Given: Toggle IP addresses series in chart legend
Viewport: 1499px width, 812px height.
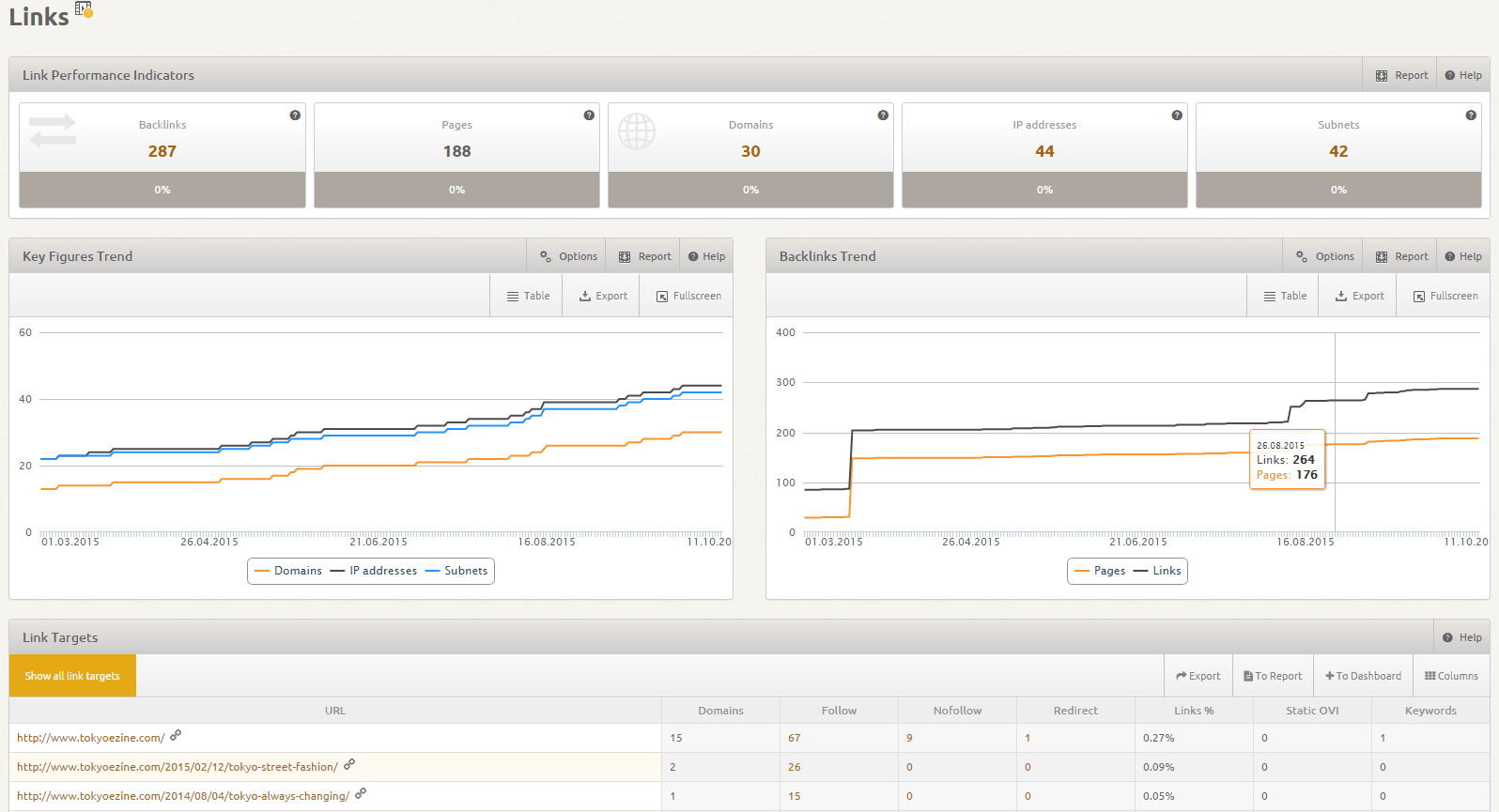Looking at the screenshot, I should click(374, 571).
